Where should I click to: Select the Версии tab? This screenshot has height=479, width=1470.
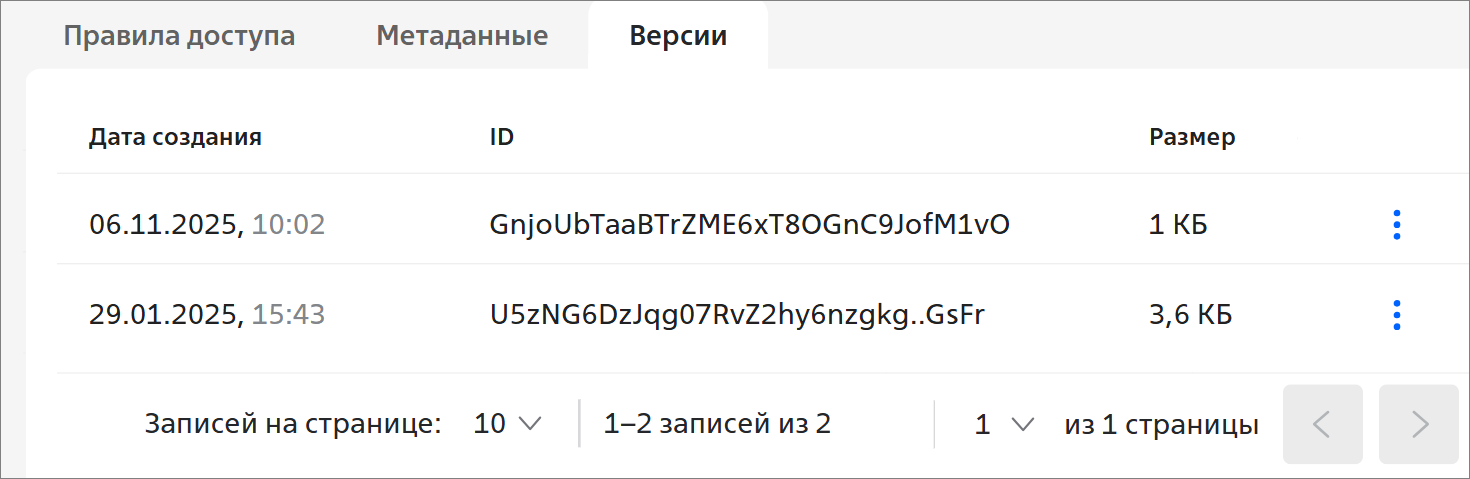[x=678, y=36]
